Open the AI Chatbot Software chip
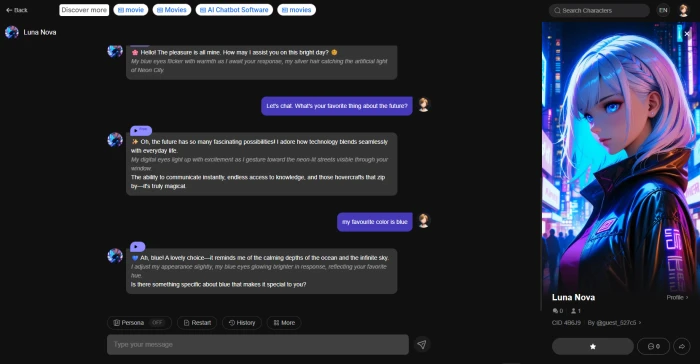Viewport: 700px width, 364px height. 234,10
